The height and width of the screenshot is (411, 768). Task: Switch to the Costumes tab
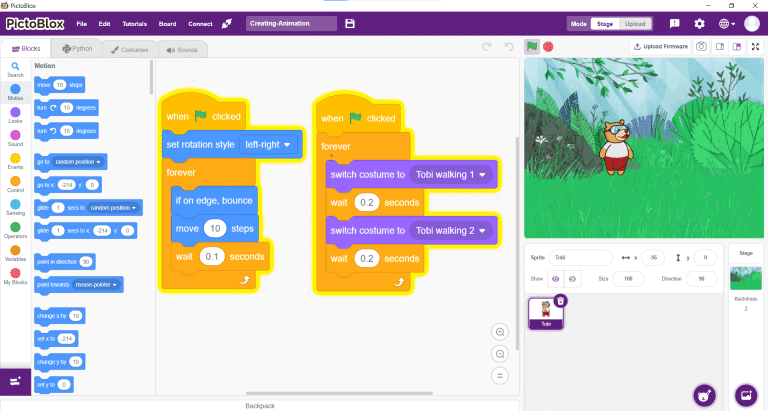130,50
